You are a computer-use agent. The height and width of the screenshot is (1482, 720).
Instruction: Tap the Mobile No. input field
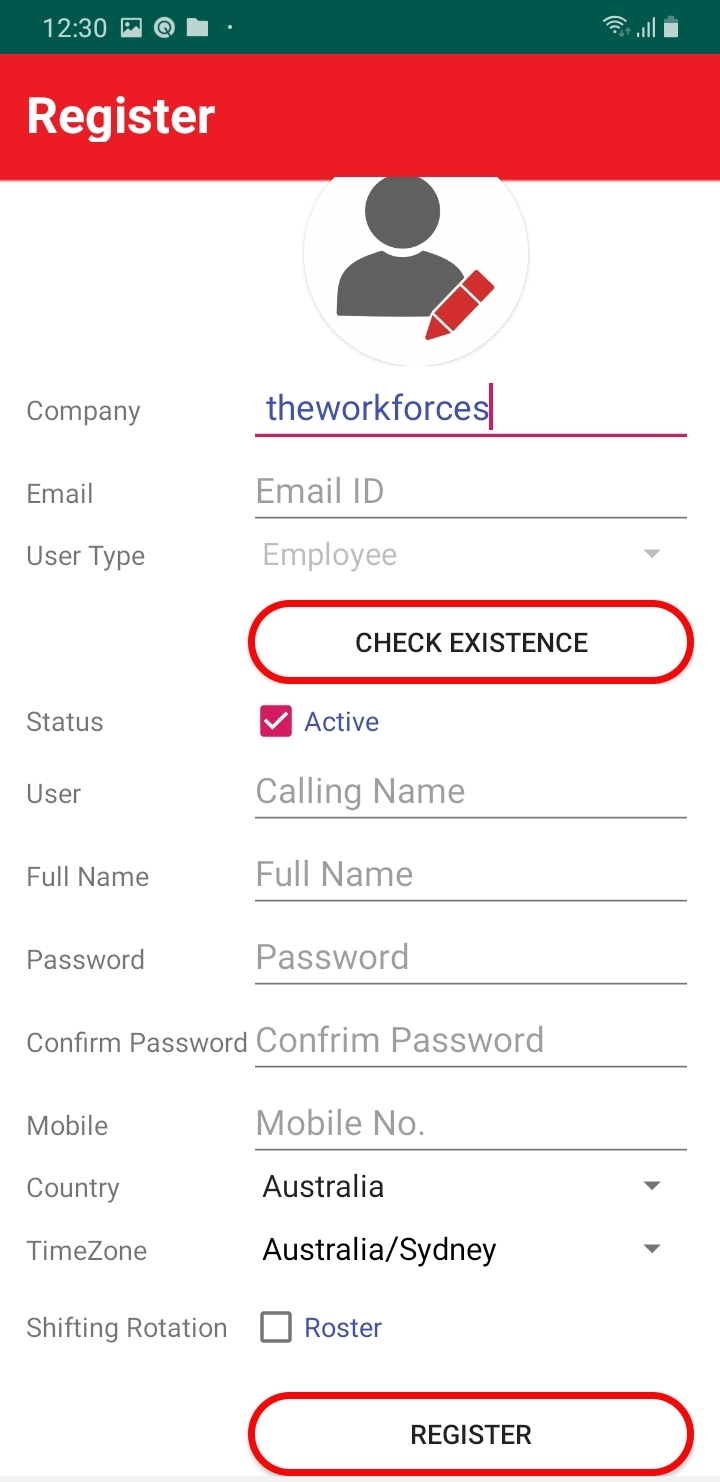click(x=471, y=1124)
